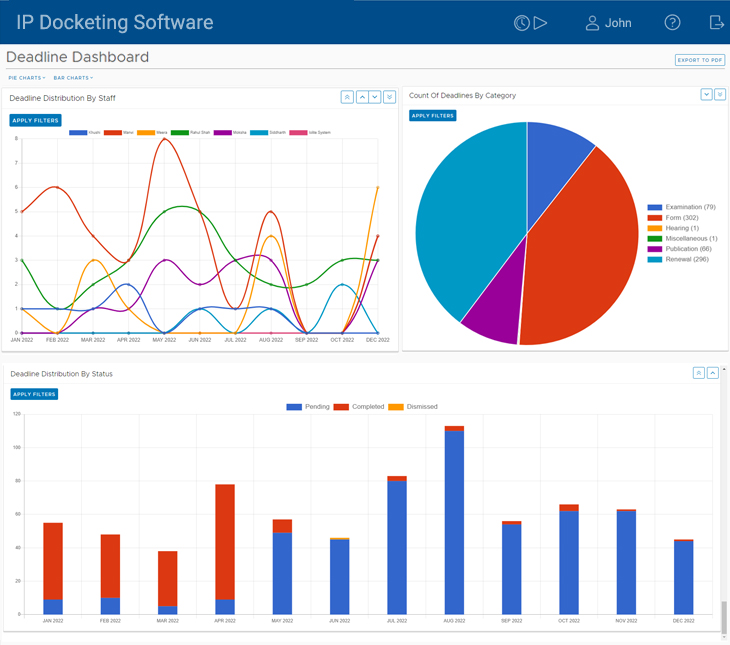Click the clock timer icon in header

pos(521,23)
